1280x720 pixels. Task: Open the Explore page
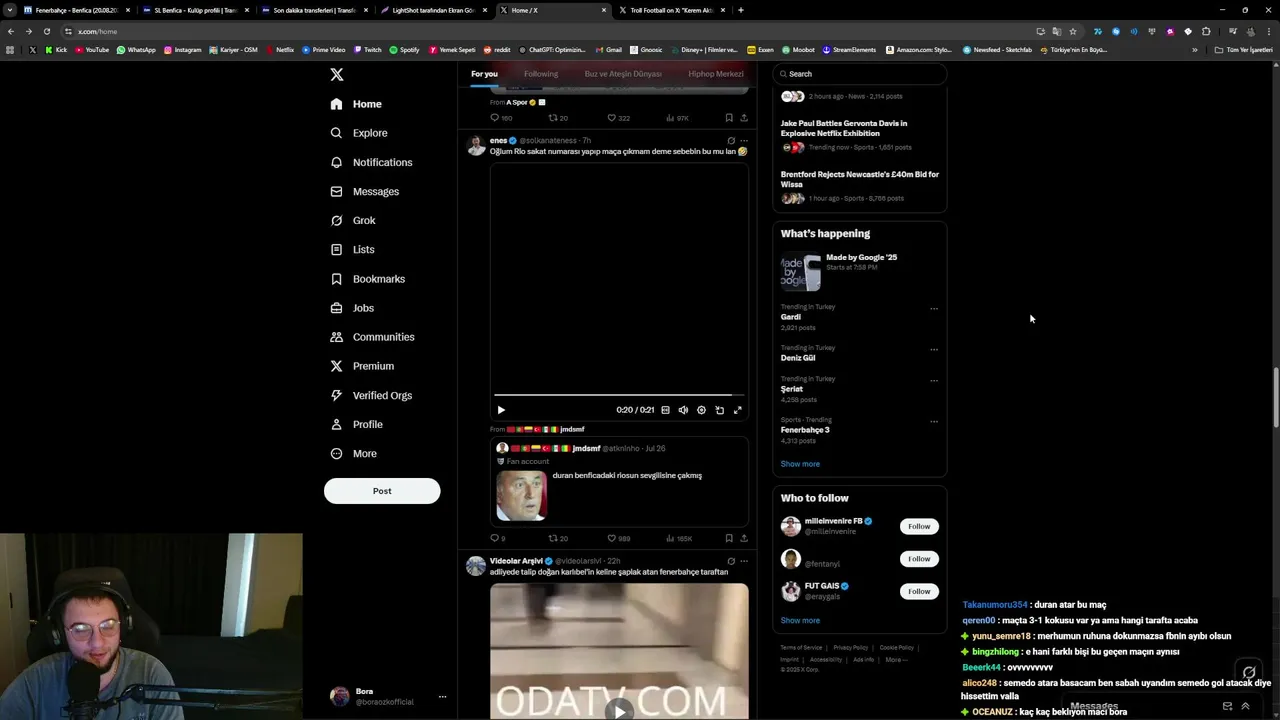pos(359,133)
